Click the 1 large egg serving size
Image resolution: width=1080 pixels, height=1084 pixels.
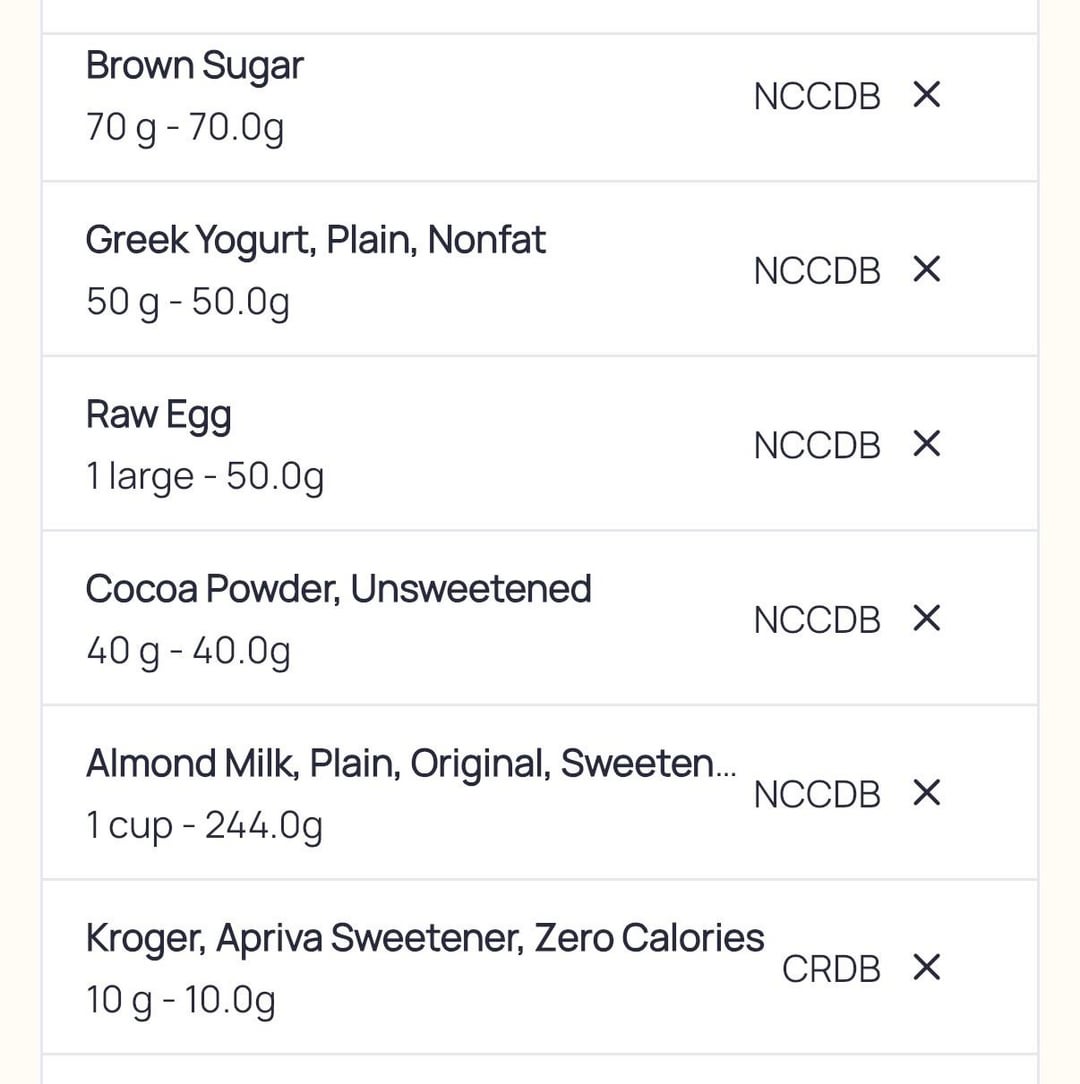click(x=205, y=477)
